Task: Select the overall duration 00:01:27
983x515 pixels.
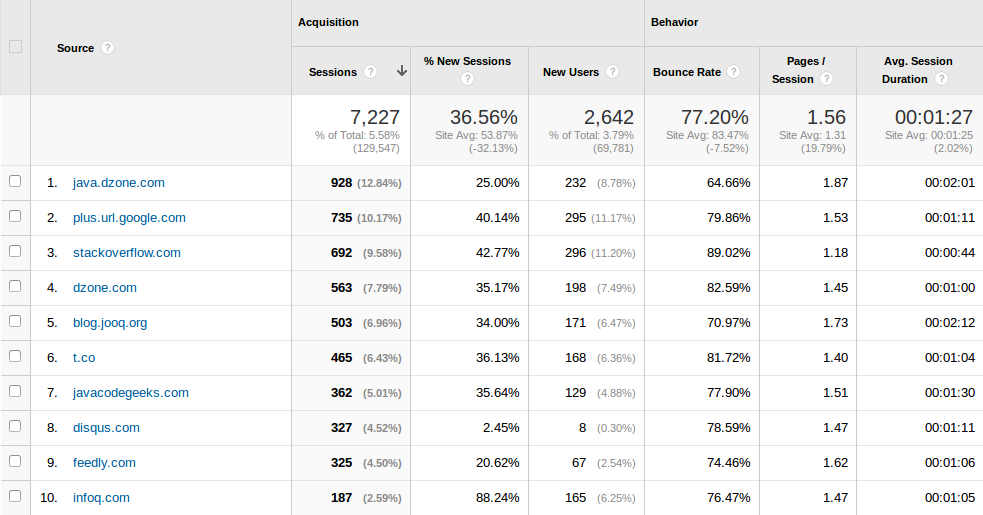Action: (x=934, y=117)
